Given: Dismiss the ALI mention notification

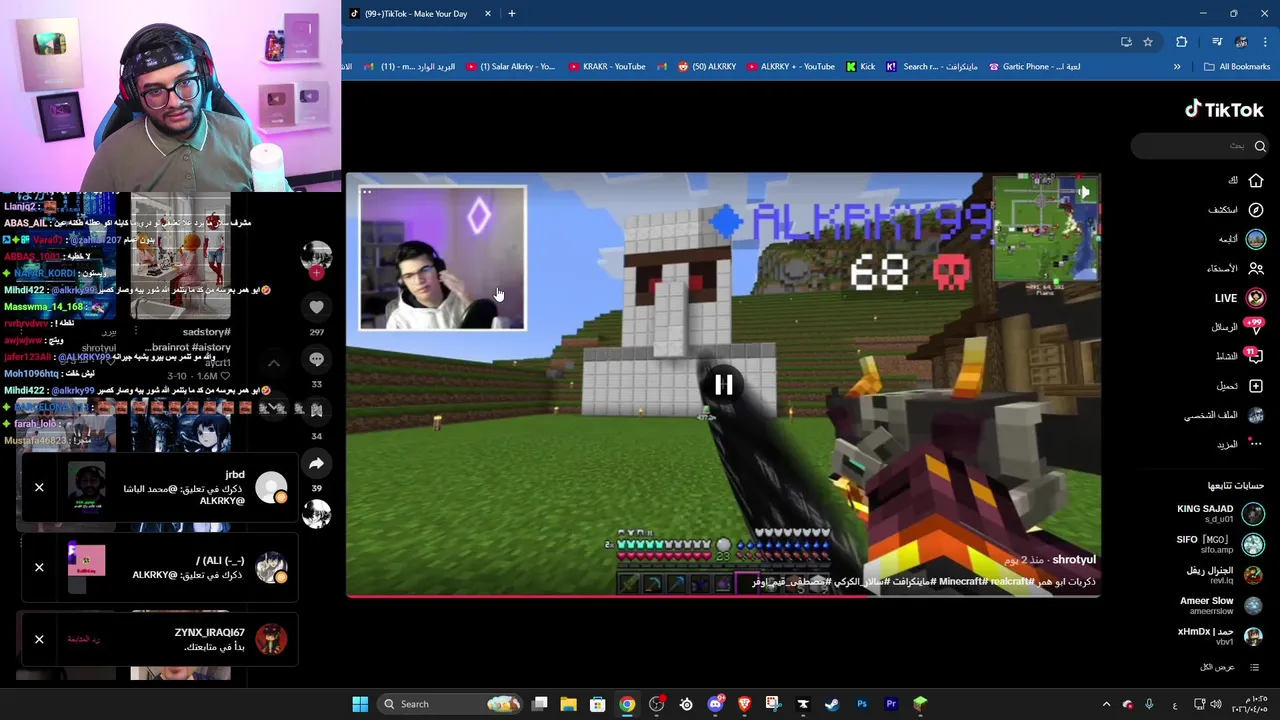Looking at the screenshot, I should point(39,567).
